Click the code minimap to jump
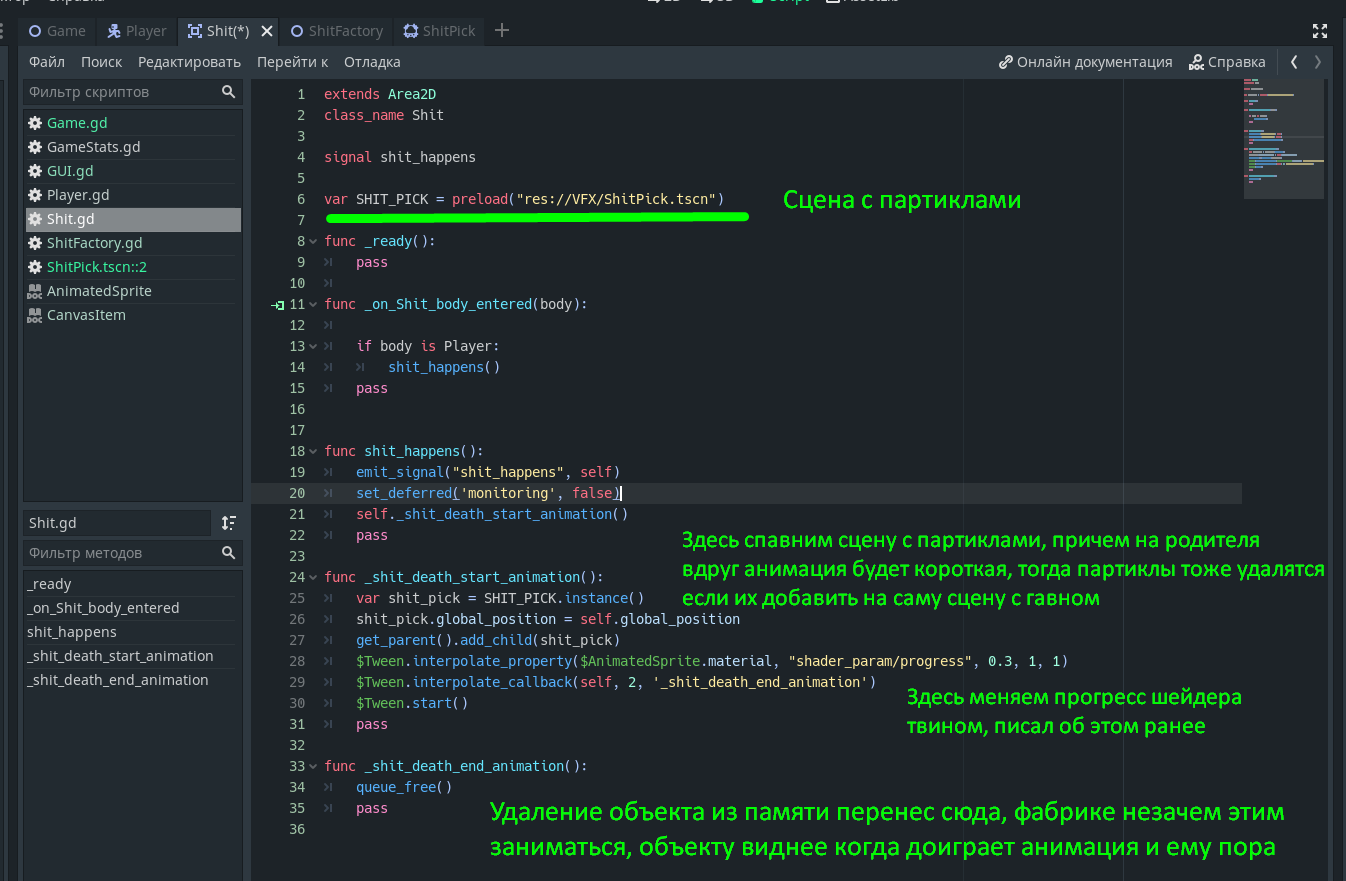Screen dimensions: 1346x881 [x=1283, y=140]
